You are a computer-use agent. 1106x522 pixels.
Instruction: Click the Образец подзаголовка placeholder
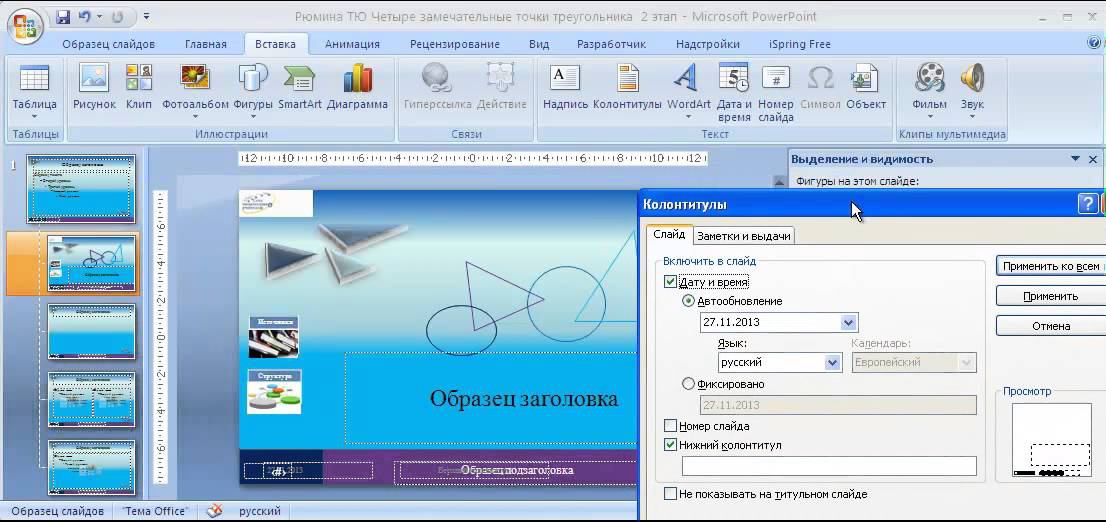click(x=517, y=470)
